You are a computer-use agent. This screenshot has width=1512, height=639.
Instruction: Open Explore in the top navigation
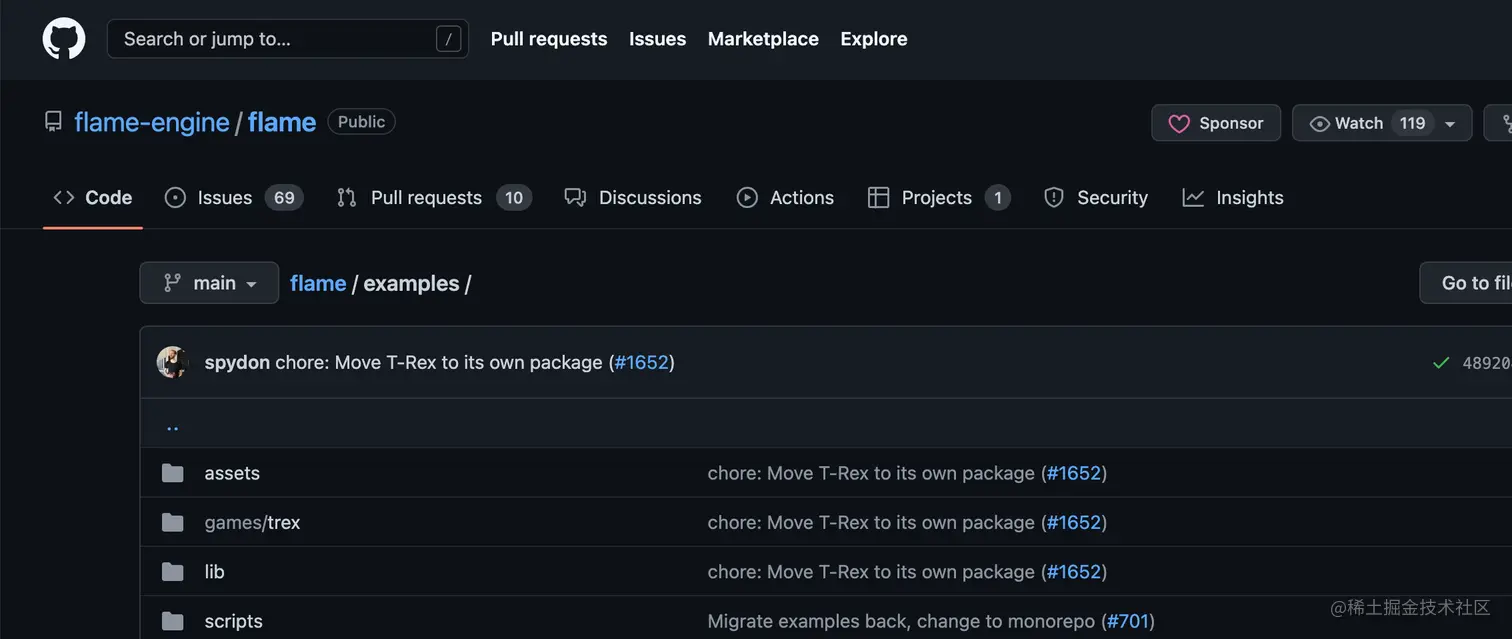pyautogui.click(x=874, y=39)
